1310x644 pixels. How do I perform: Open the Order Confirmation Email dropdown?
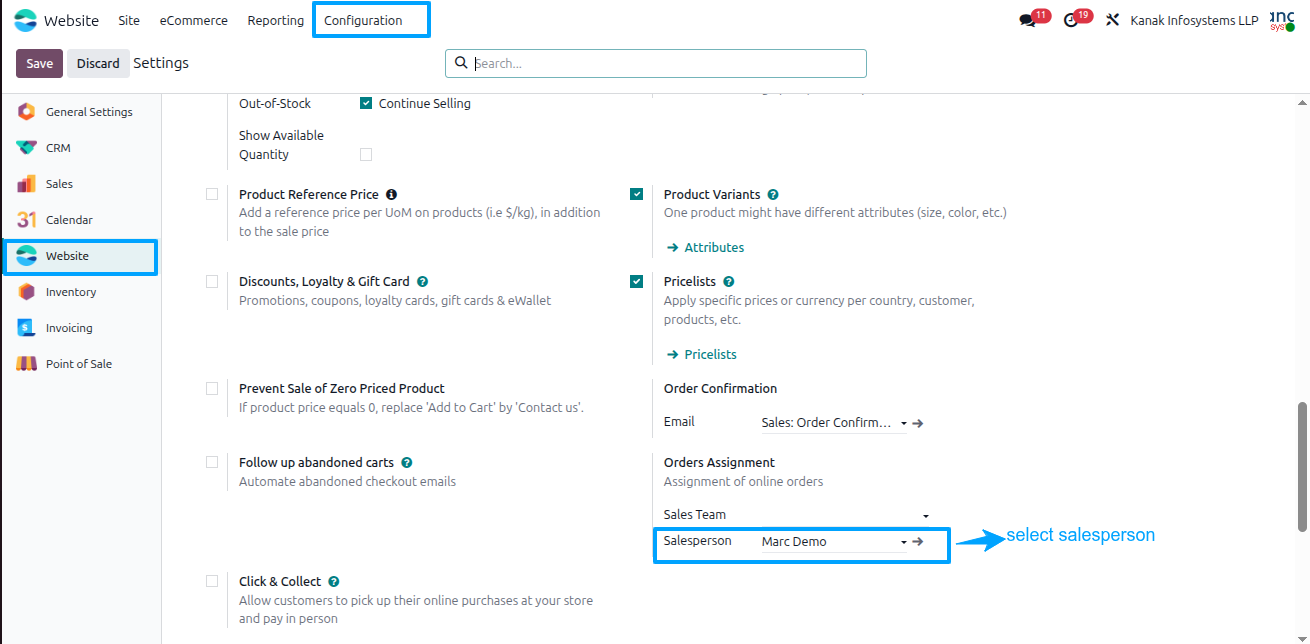pos(834,423)
